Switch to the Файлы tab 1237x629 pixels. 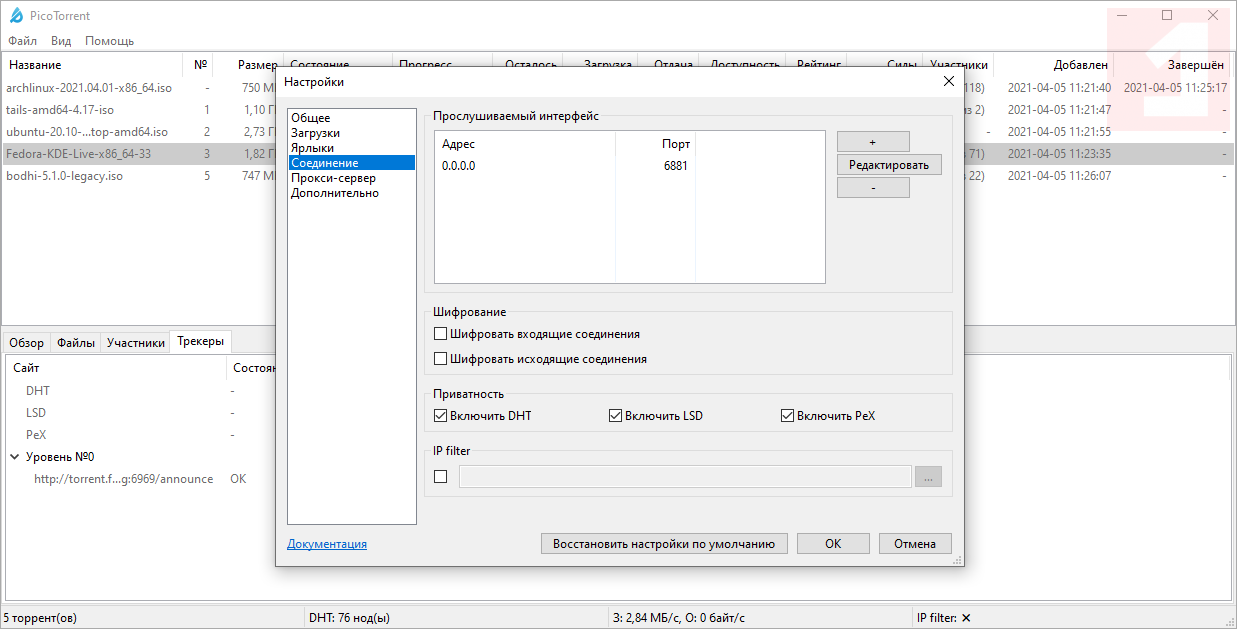pyautogui.click(x=76, y=342)
